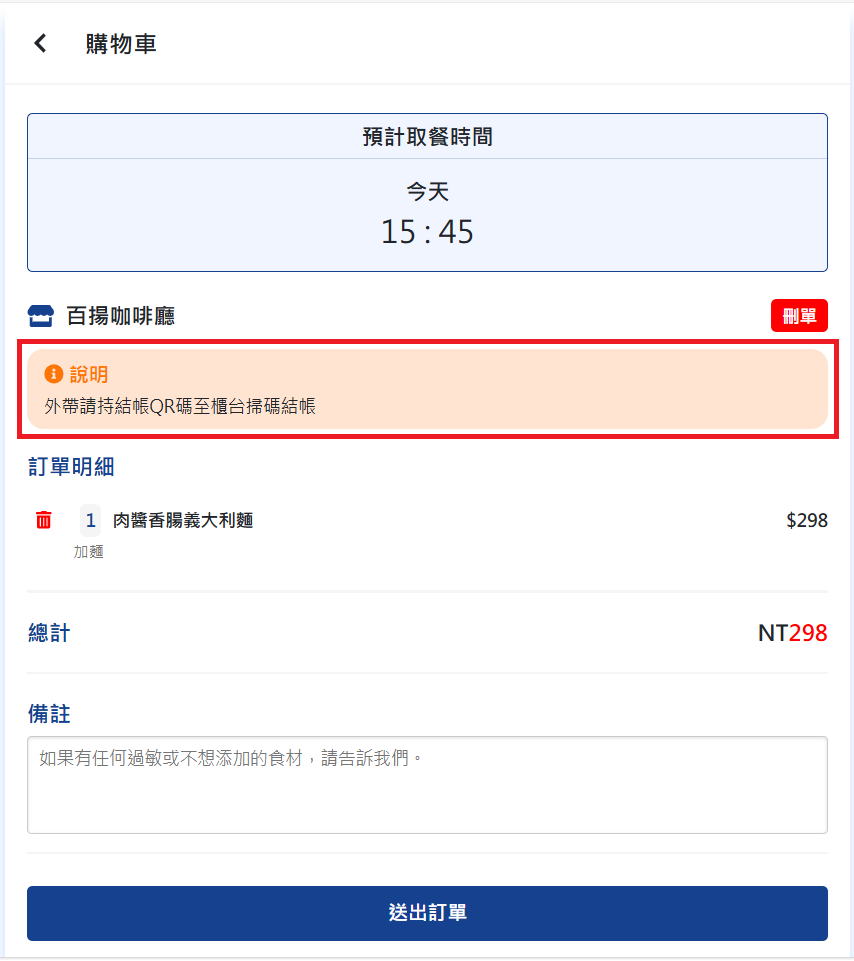Submit the order with 送出訂單

(427, 913)
